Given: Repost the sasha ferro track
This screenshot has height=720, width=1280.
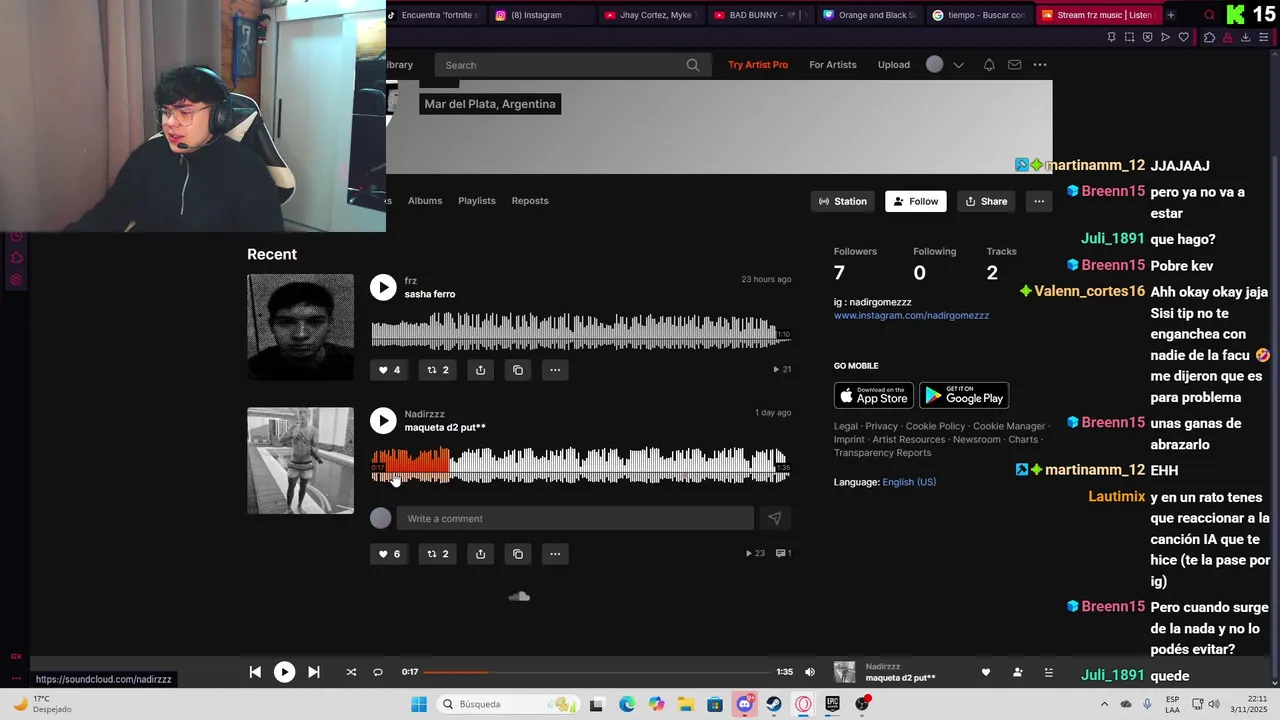Looking at the screenshot, I should coord(437,370).
